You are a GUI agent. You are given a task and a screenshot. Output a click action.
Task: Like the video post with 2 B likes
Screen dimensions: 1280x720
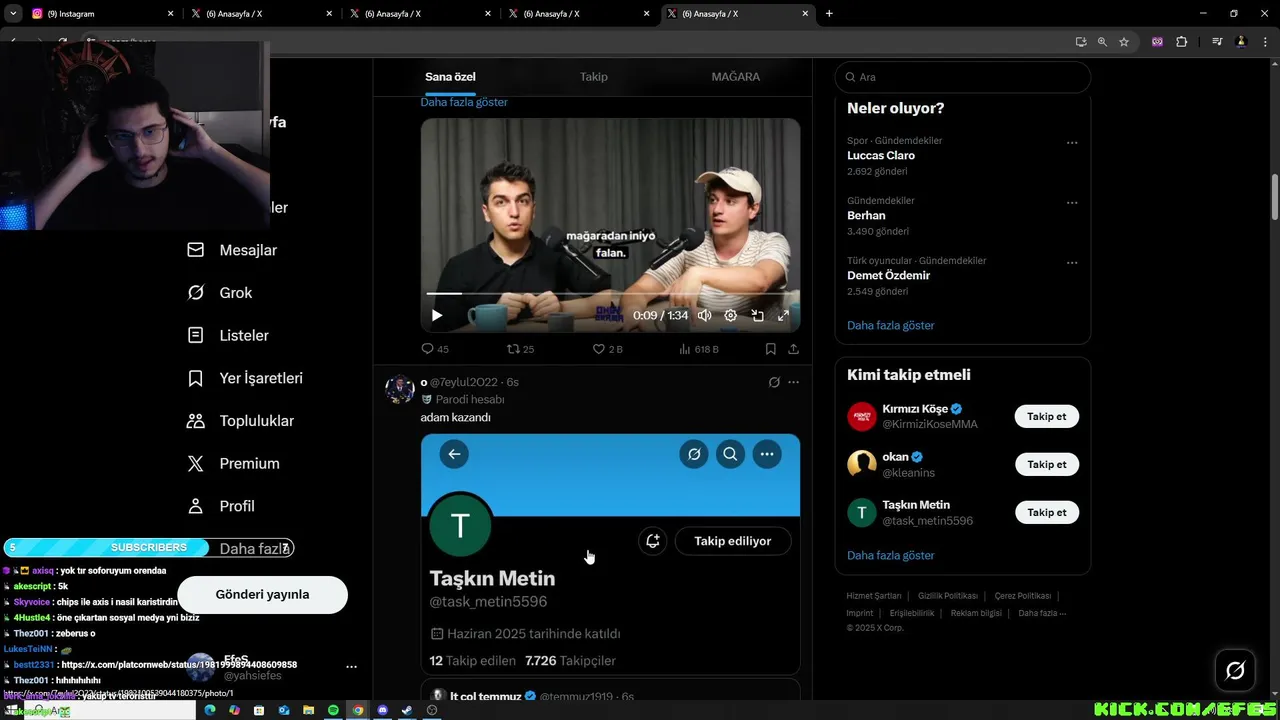pos(607,349)
